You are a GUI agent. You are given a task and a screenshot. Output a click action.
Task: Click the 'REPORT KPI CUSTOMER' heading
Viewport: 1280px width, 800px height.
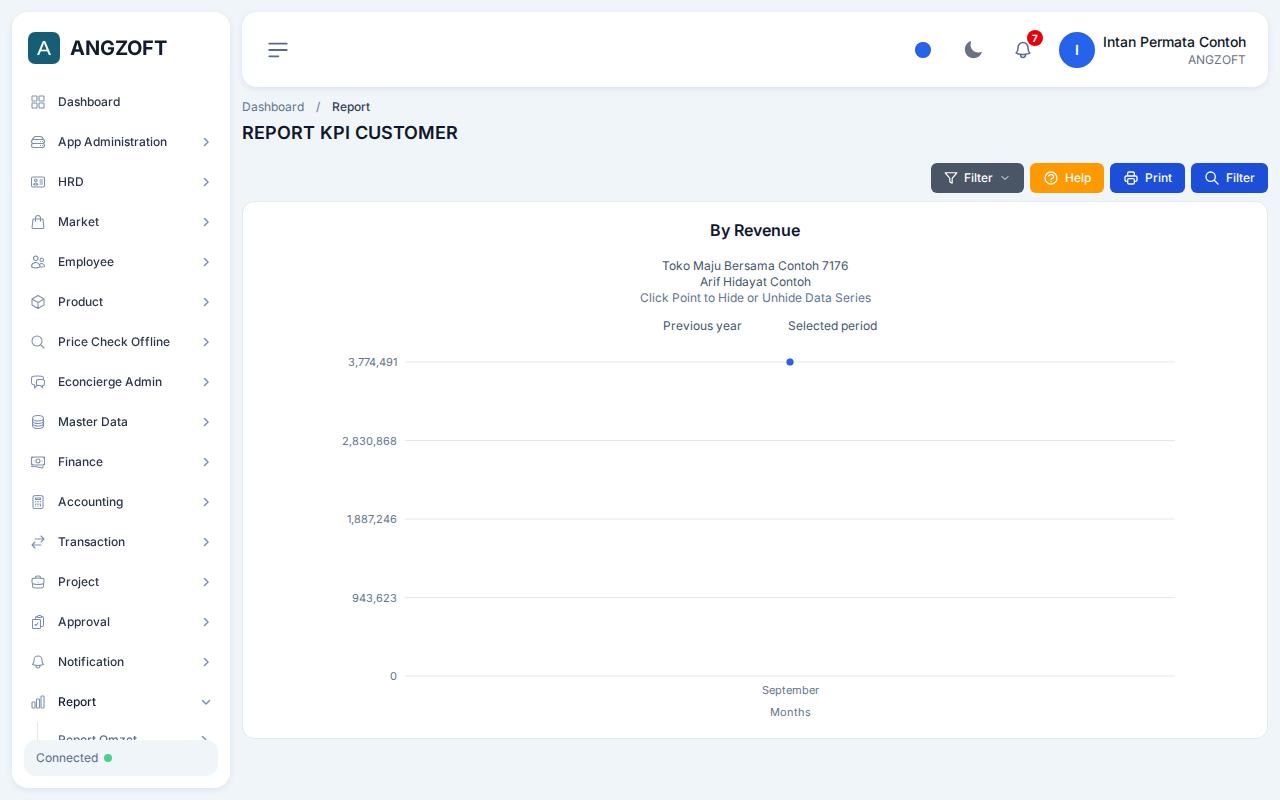click(x=350, y=133)
